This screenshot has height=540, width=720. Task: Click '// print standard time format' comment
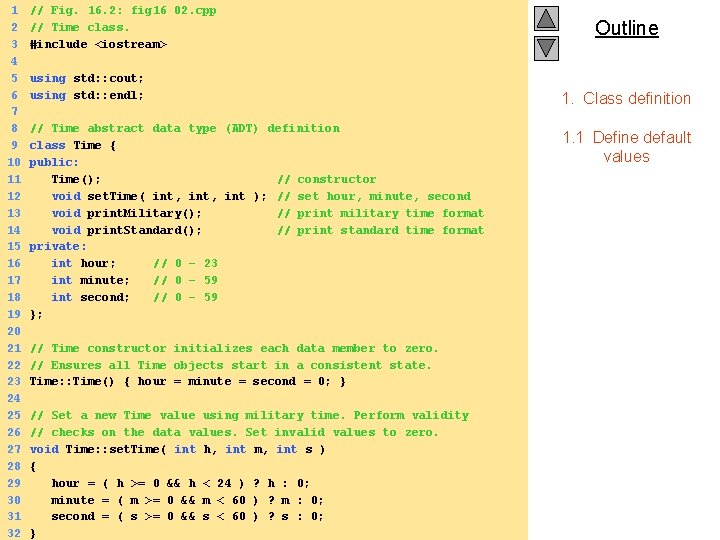[x=381, y=230]
